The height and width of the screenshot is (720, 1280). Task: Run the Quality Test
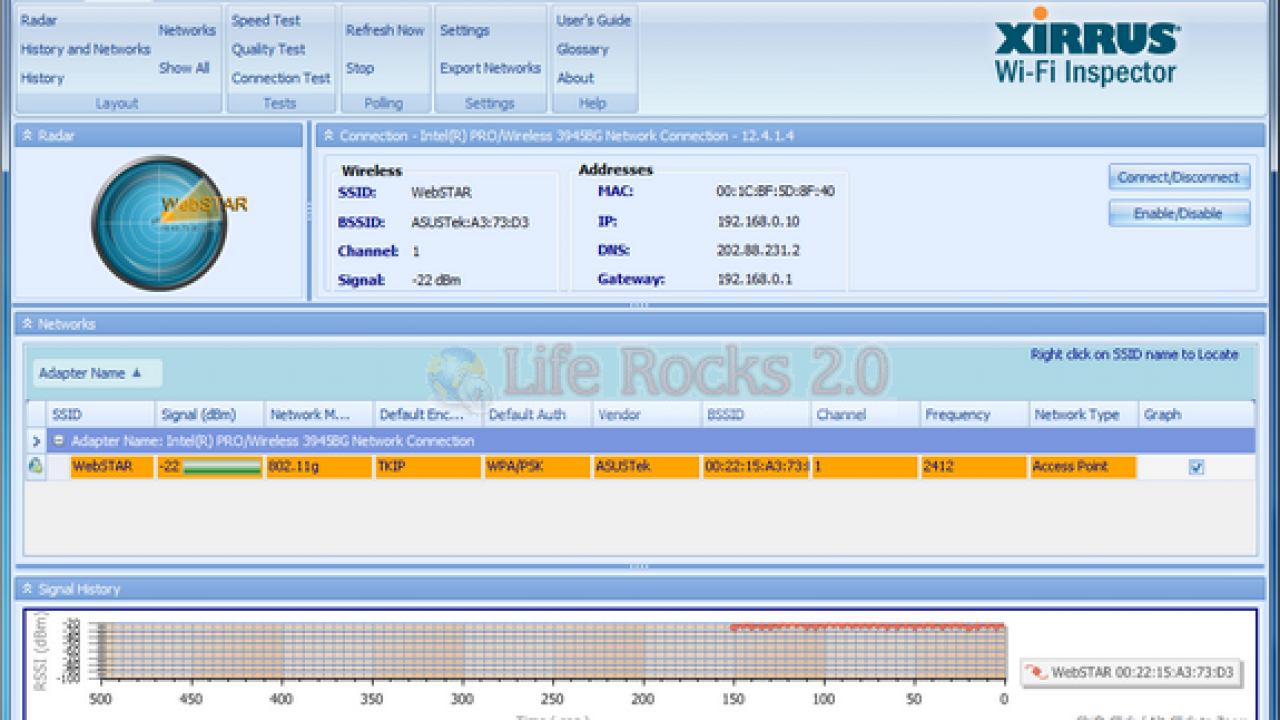[268, 49]
